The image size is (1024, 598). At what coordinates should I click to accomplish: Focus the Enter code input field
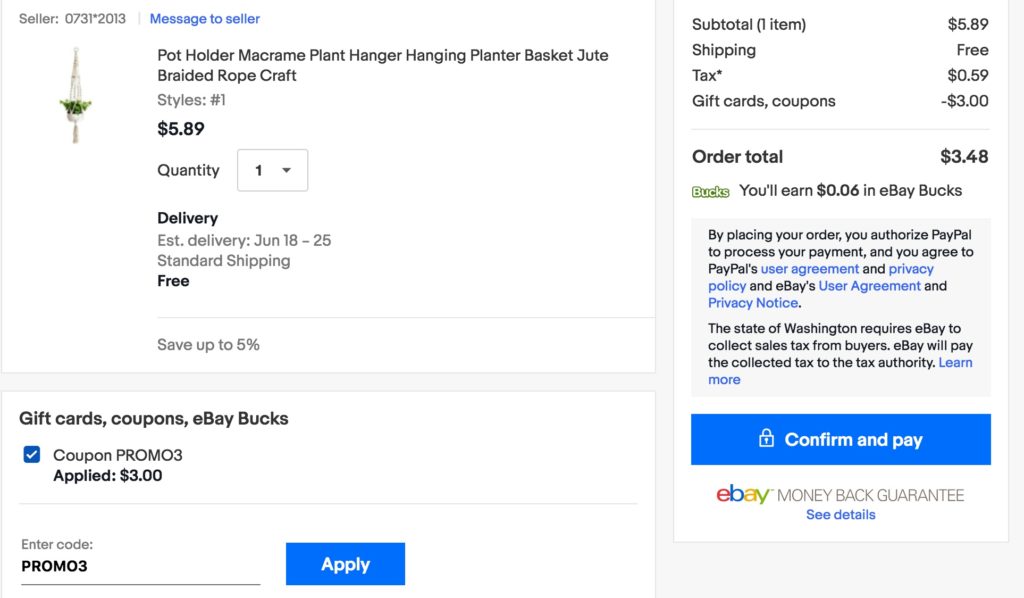click(x=140, y=566)
